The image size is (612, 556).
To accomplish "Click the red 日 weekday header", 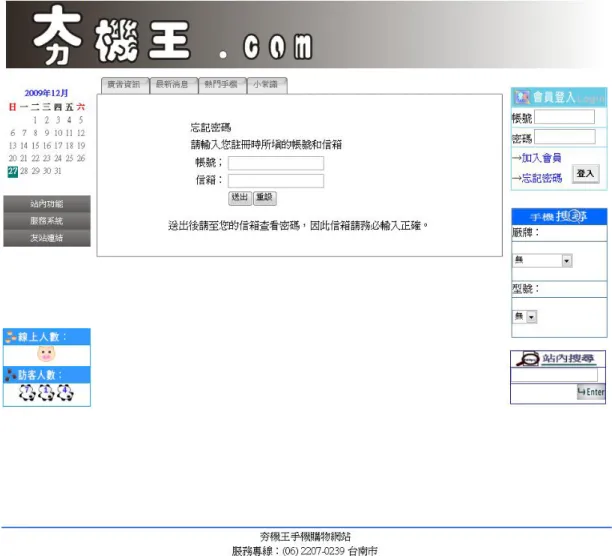I will [12, 107].
